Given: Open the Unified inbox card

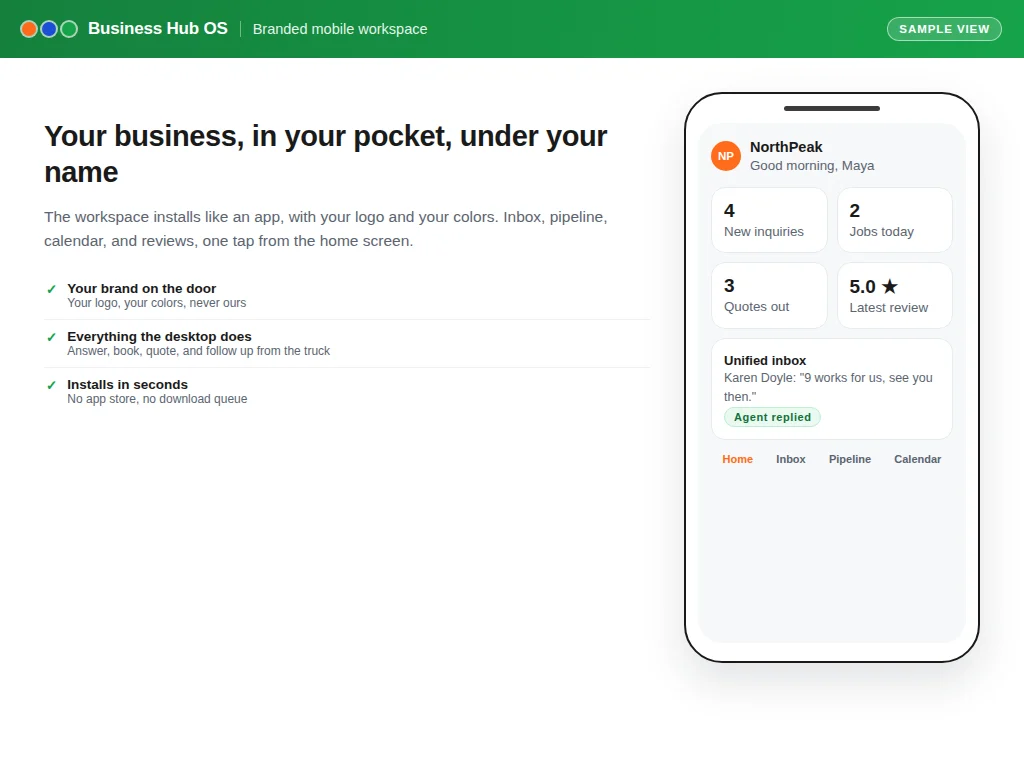Looking at the screenshot, I should [831, 389].
